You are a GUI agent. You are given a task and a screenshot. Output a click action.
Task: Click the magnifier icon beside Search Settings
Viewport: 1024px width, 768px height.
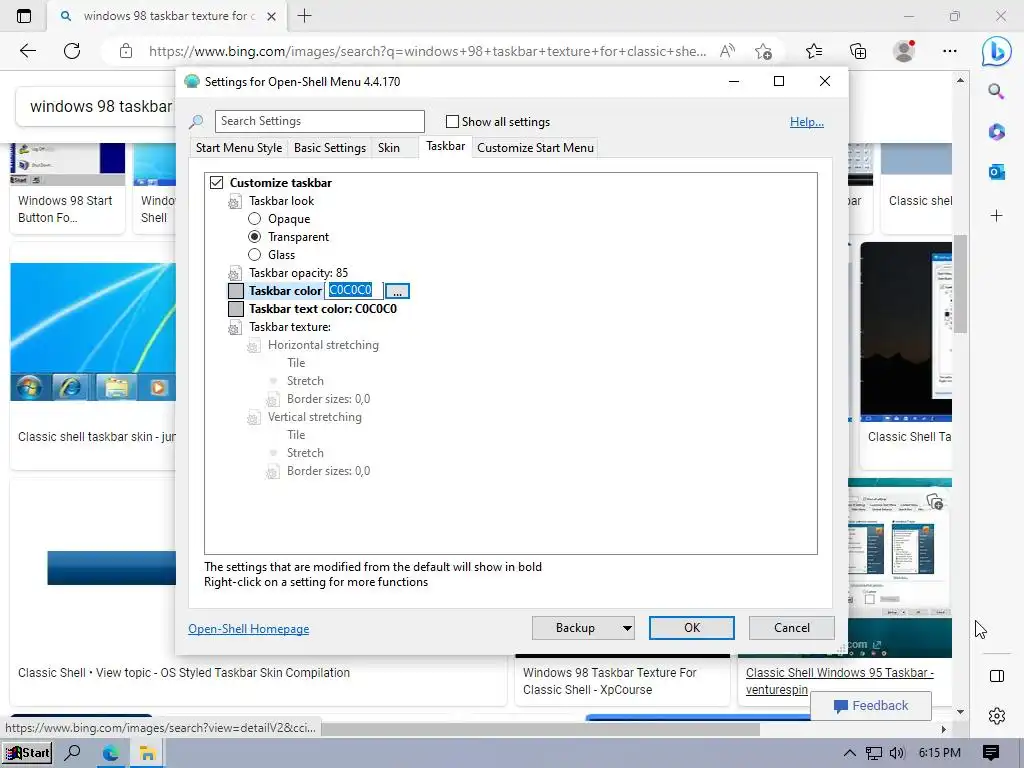pyautogui.click(x=196, y=121)
